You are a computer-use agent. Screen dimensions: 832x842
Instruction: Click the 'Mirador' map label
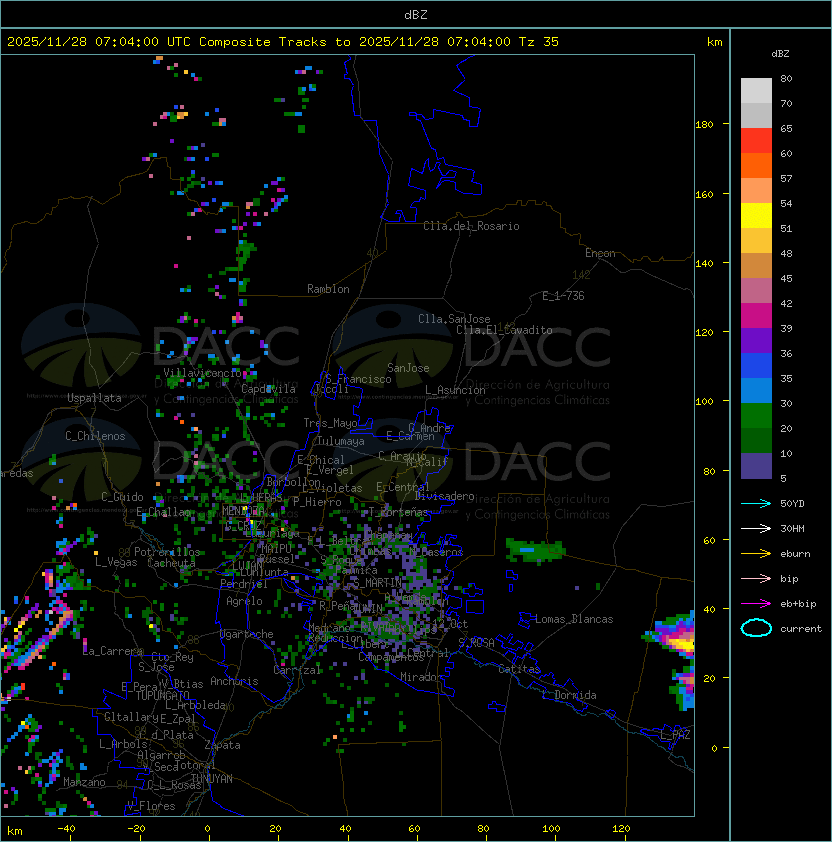421,677
